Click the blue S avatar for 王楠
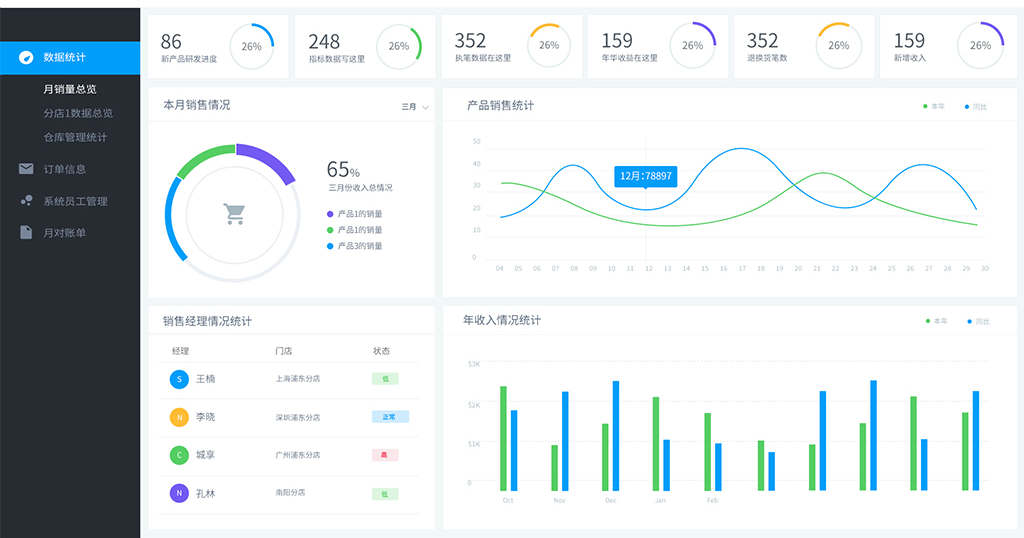1024x538 pixels. [179, 379]
